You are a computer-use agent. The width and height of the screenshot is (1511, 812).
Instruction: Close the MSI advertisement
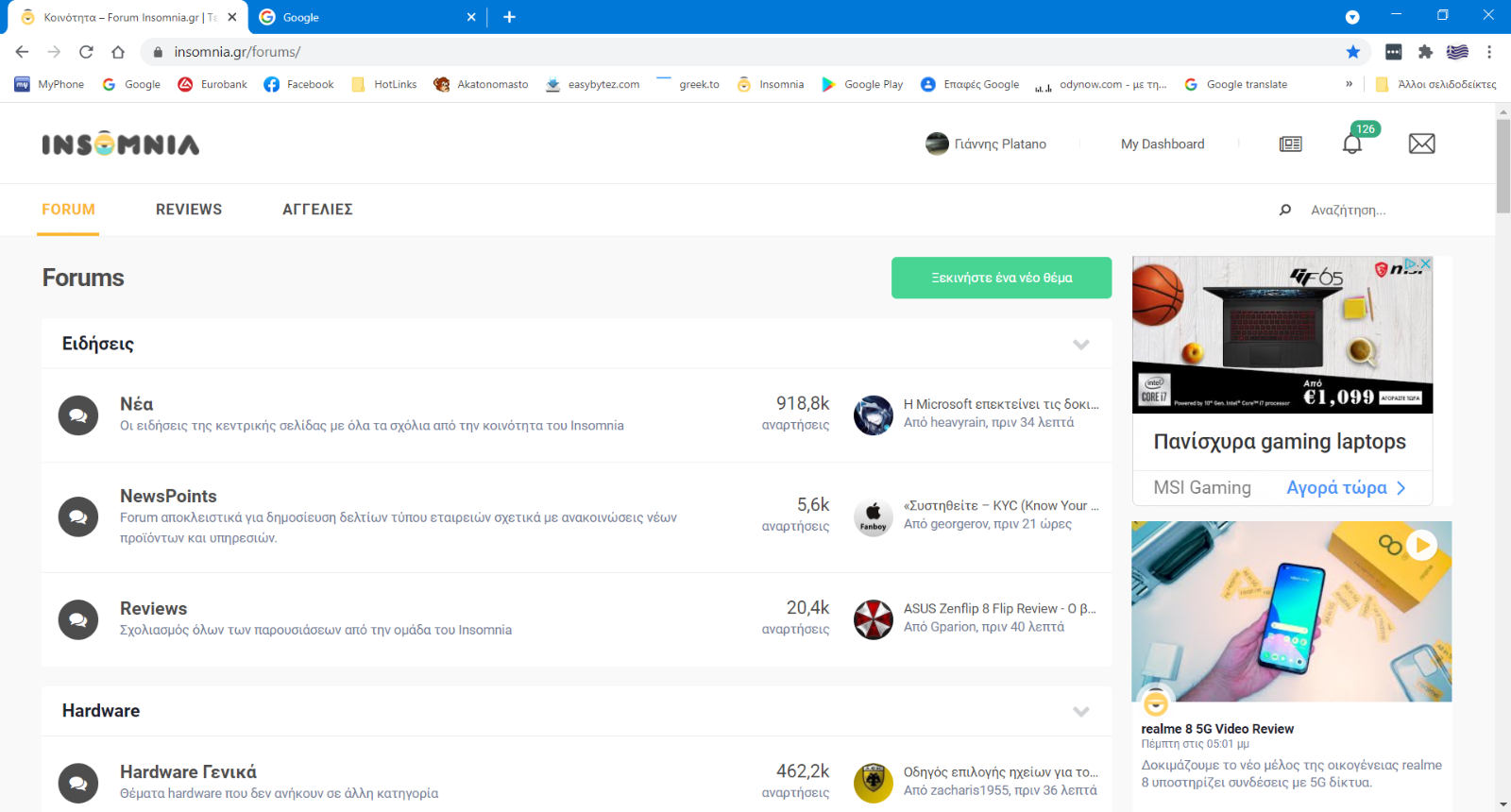point(1425,263)
